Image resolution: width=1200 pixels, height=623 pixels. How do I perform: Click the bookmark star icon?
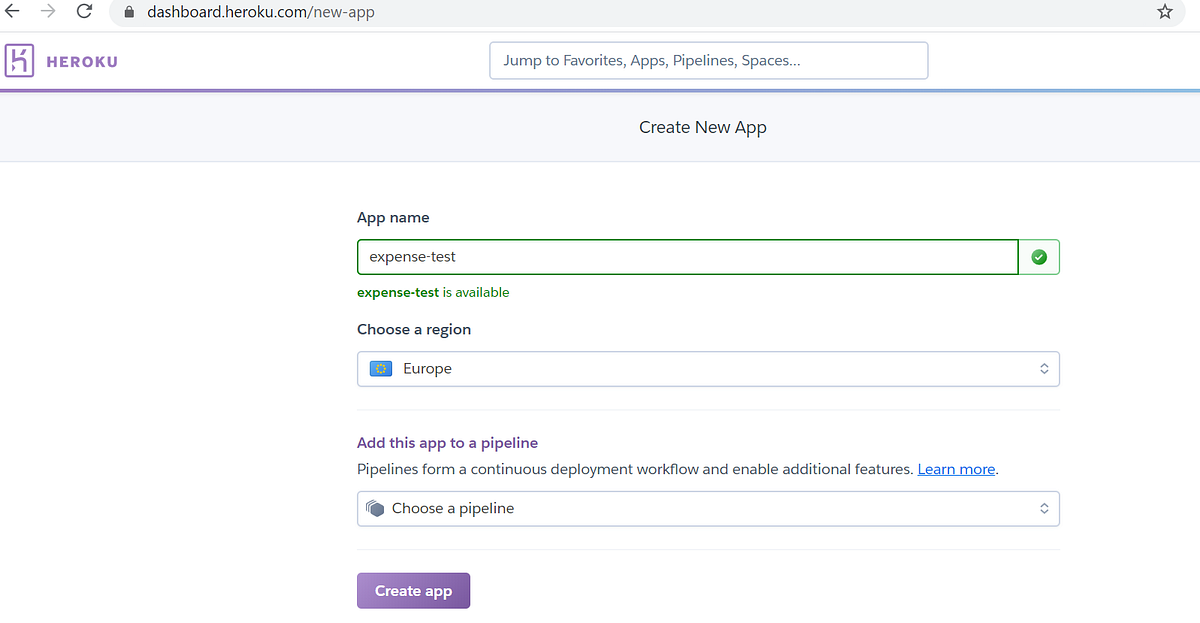point(1164,12)
